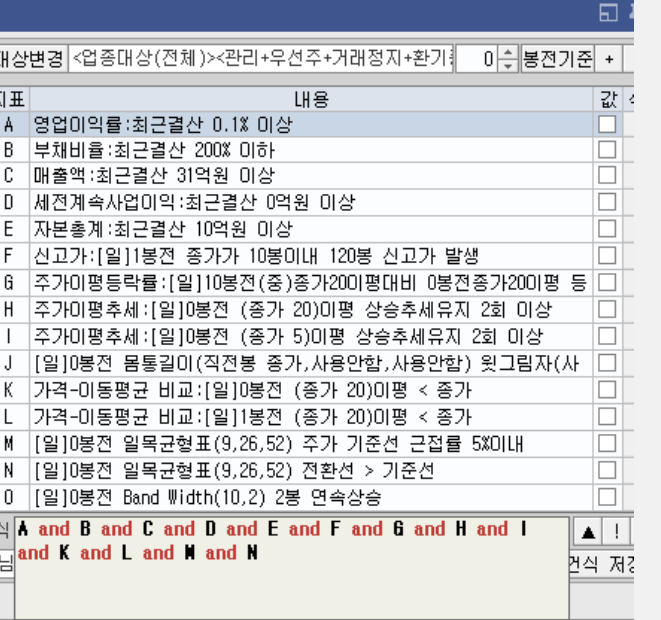
Task: Click the 내용 column header
Action: click(x=310, y=100)
